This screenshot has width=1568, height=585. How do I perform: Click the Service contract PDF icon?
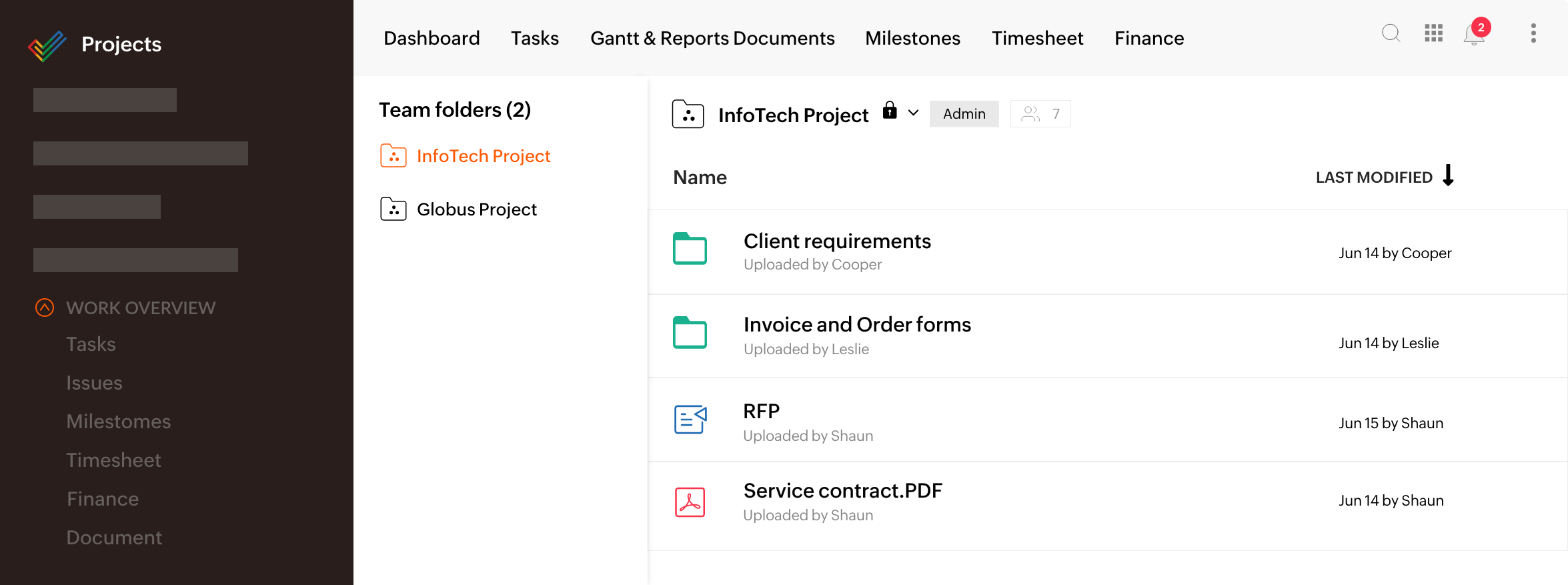click(x=690, y=502)
